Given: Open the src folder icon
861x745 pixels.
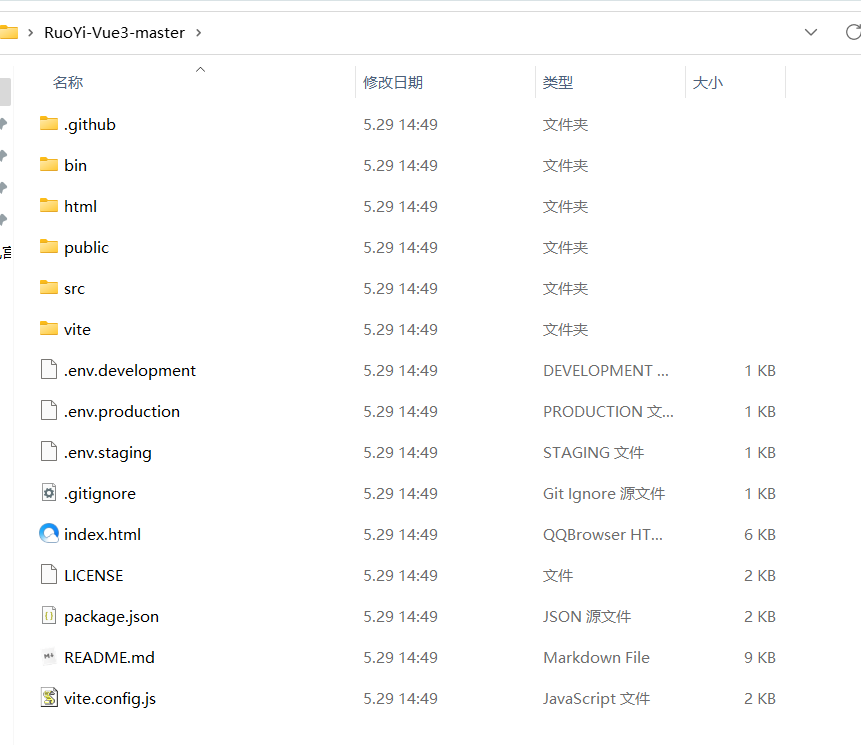Looking at the screenshot, I should coord(49,288).
